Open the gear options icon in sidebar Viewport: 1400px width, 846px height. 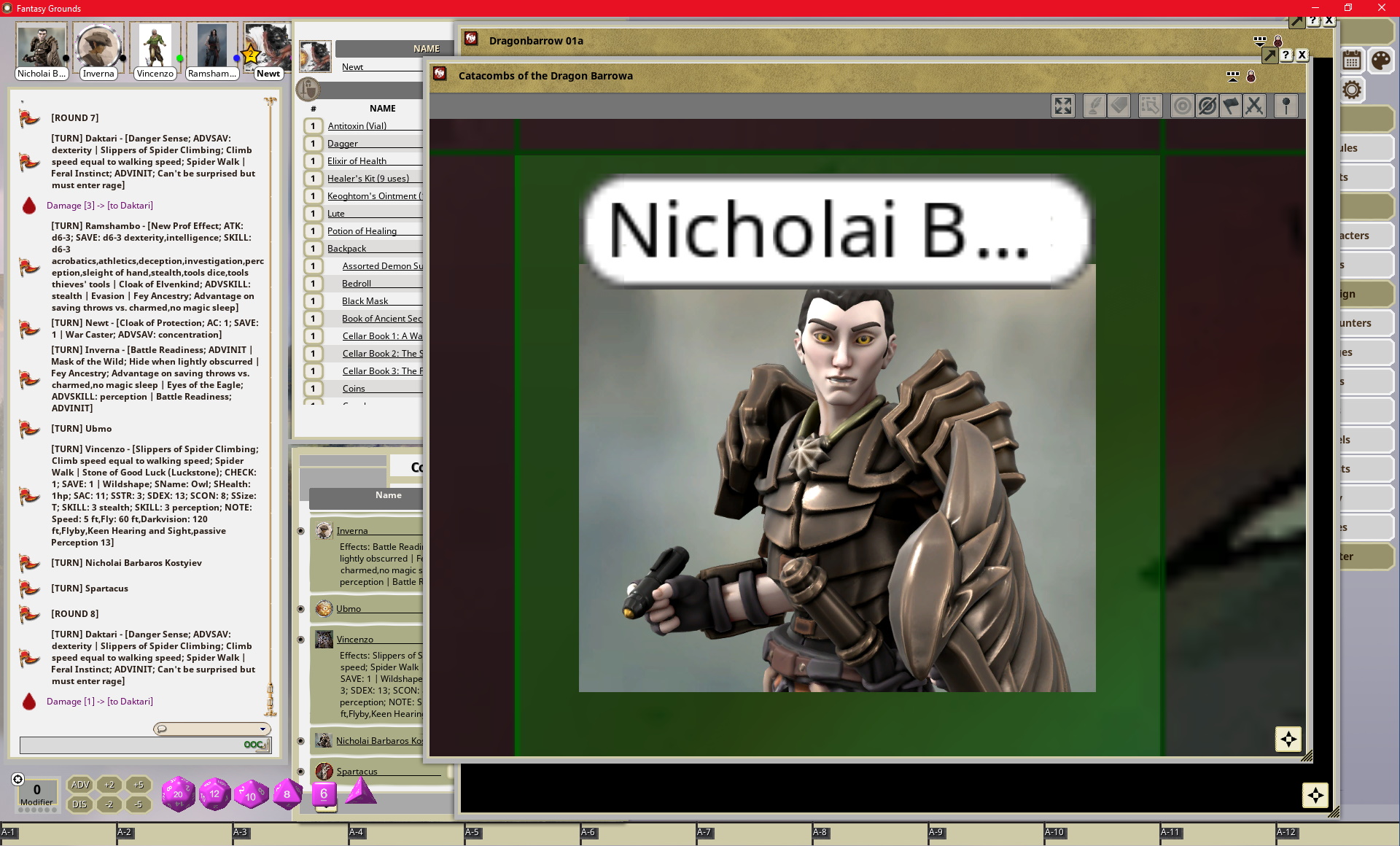(x=1352, y=90)
